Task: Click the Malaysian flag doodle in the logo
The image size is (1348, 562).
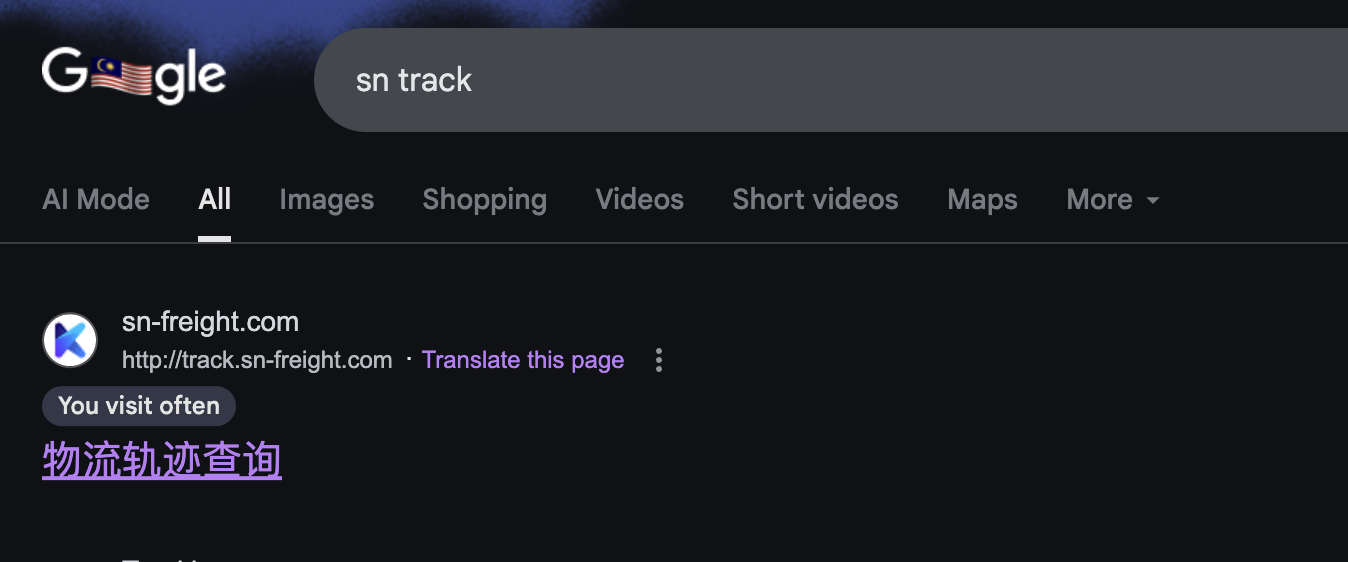Action: pyautogui.click(x=123, y=76)
